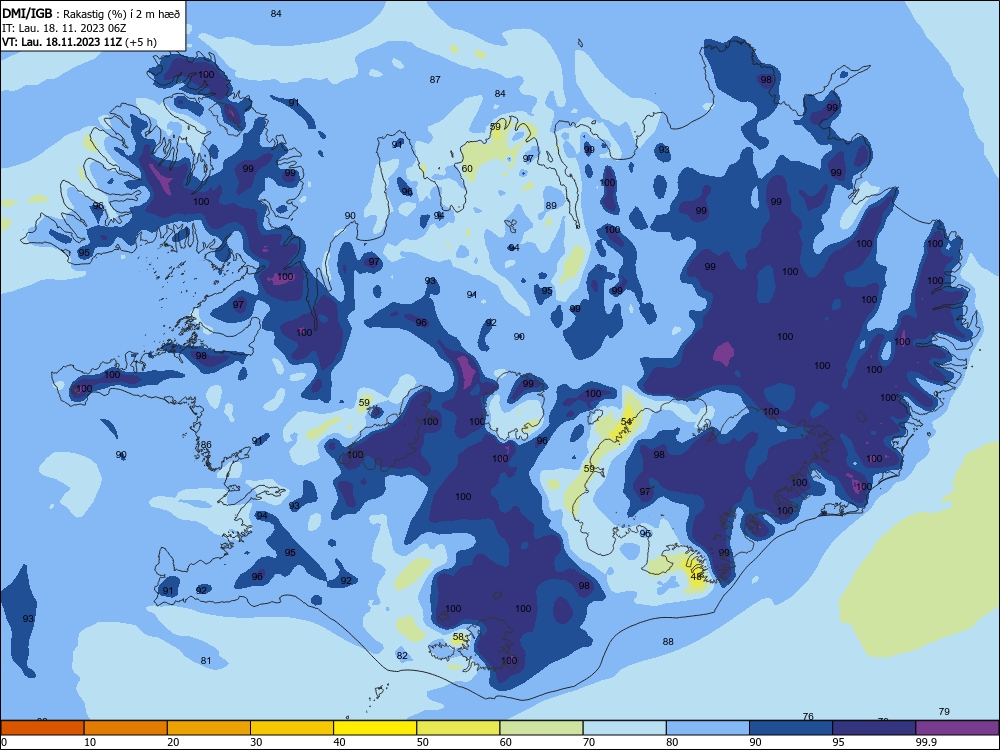Click the 'VT: Lau. 18.11.2023 11Z (+5 h)' line
The image size is (1000, 750).
pos(79,42)
